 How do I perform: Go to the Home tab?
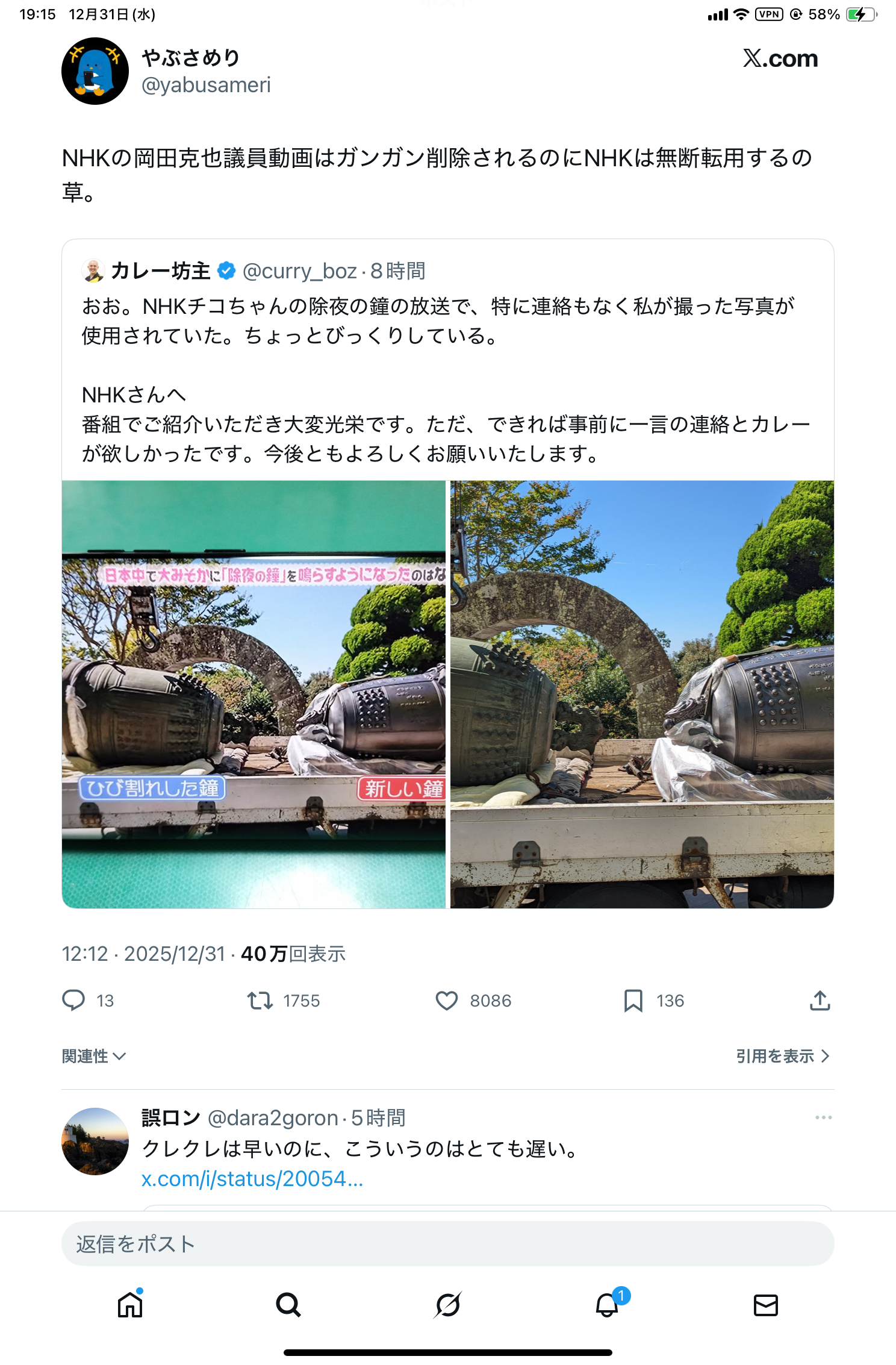tap(130, 1305)
